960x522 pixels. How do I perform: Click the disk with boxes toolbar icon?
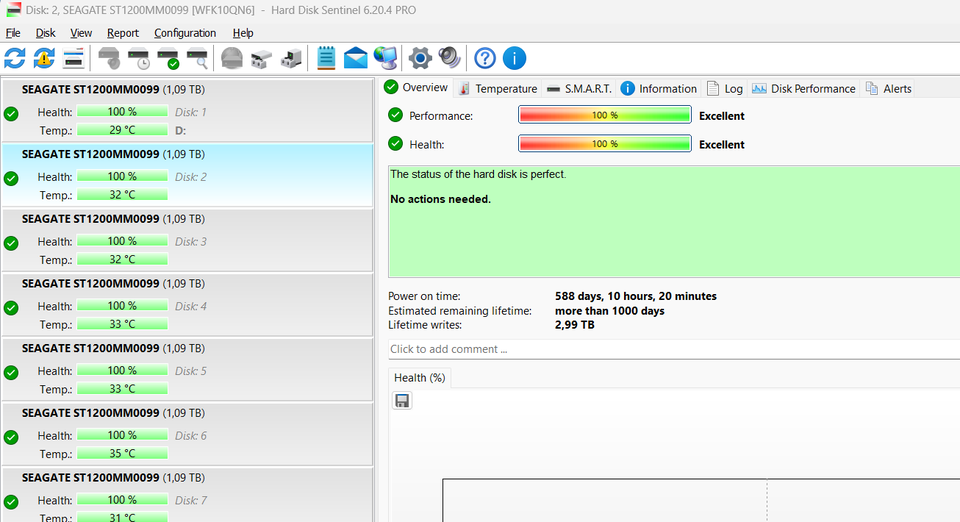click(261, 58)
